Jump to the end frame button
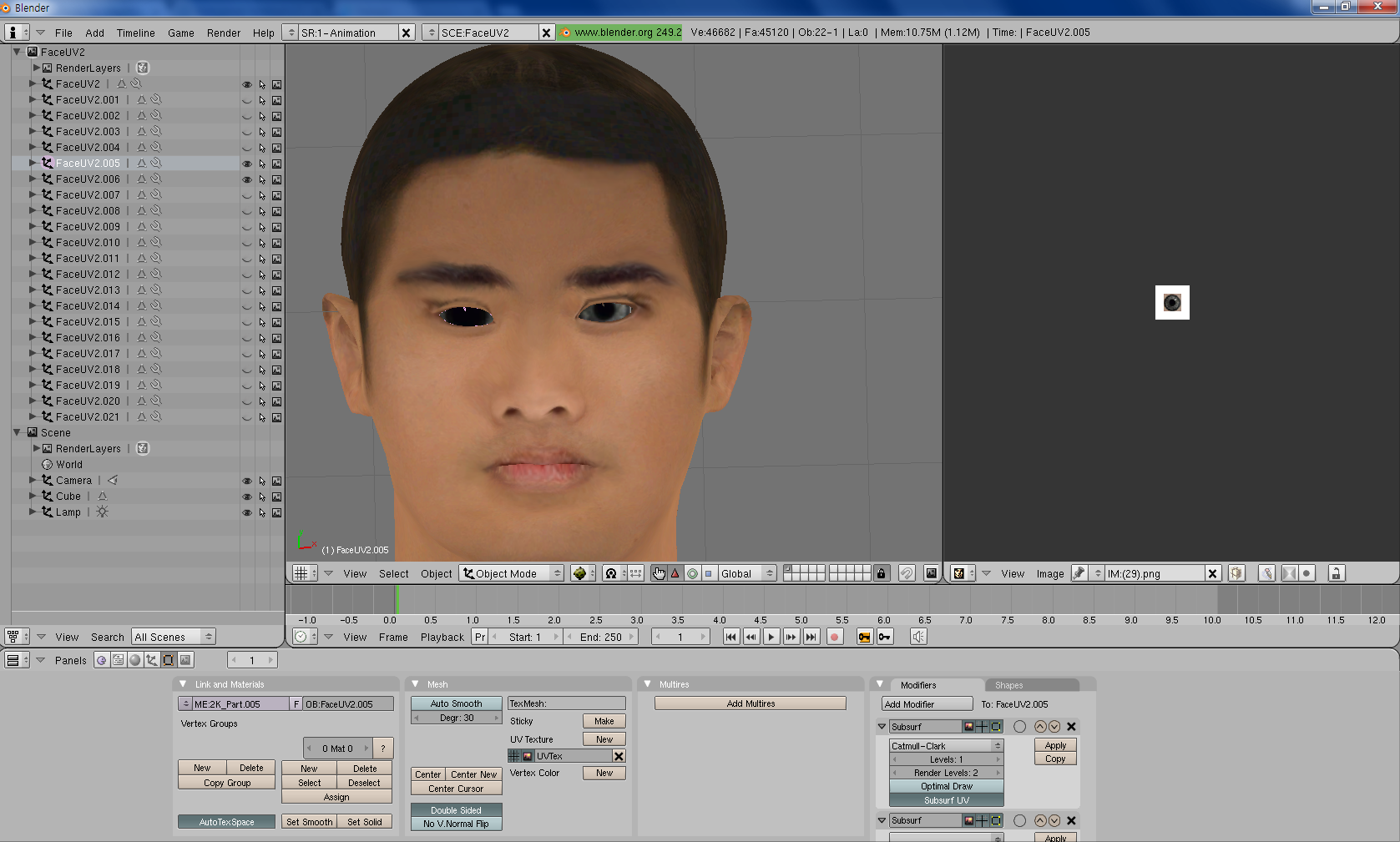The height and width of the screenshot is (842, 1400). 811,637
